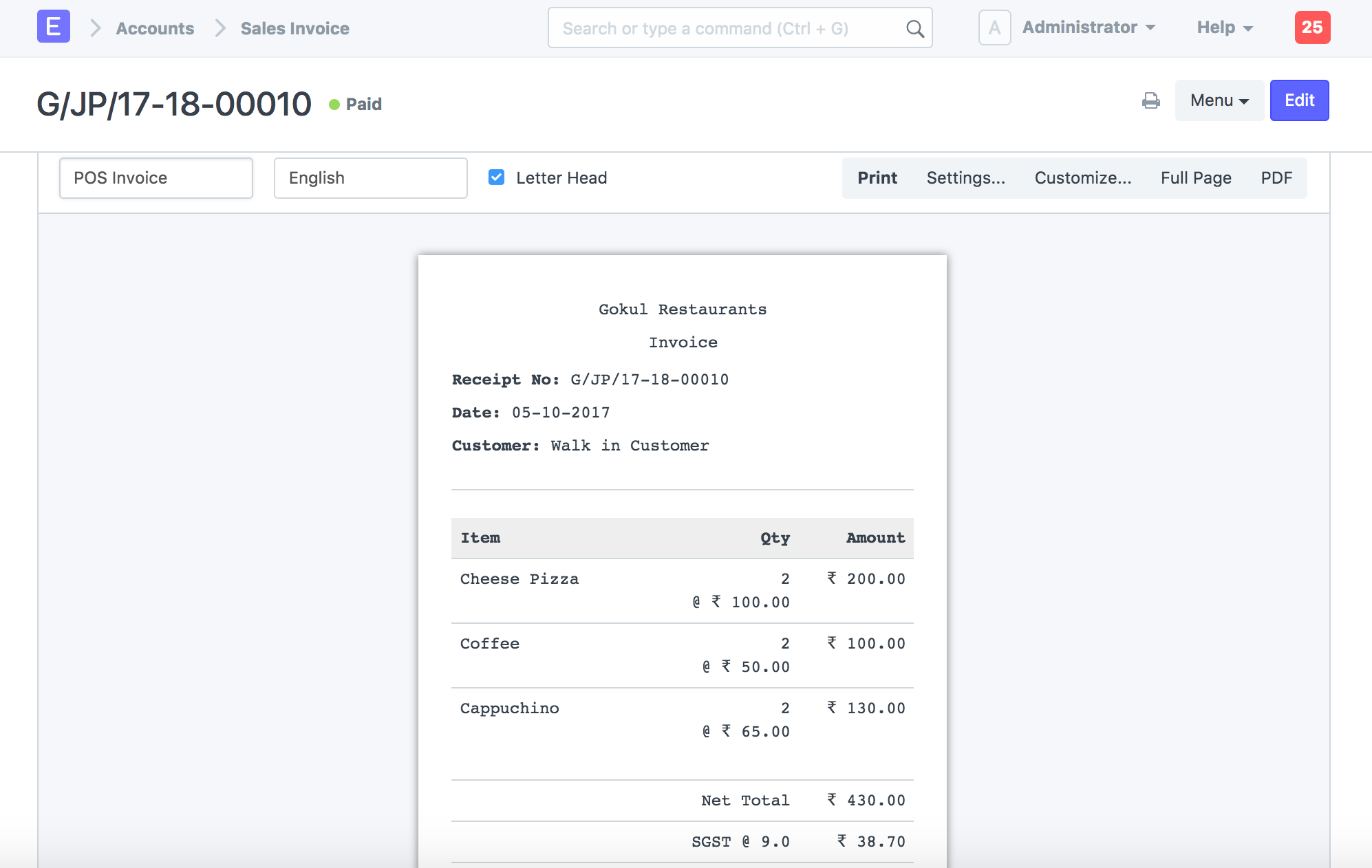1372x868 pixels.
Task: Go to Accounts breadcrumb
Action: click(x=155, y=28)
